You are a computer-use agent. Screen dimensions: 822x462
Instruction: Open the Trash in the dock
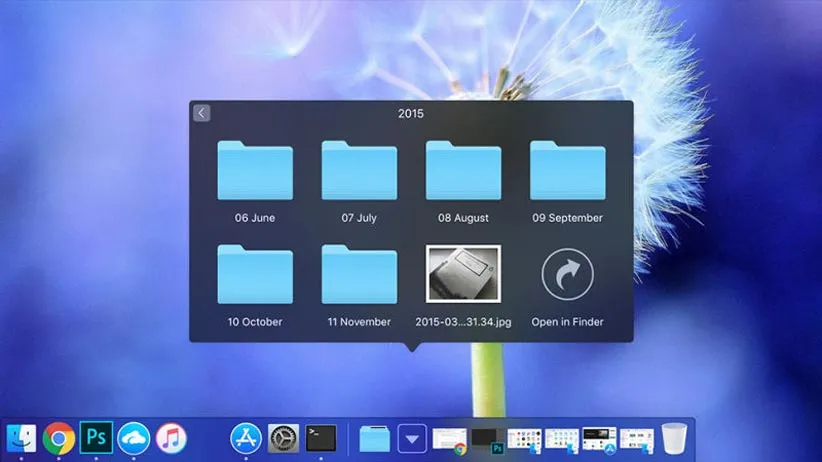coord(675,438)
